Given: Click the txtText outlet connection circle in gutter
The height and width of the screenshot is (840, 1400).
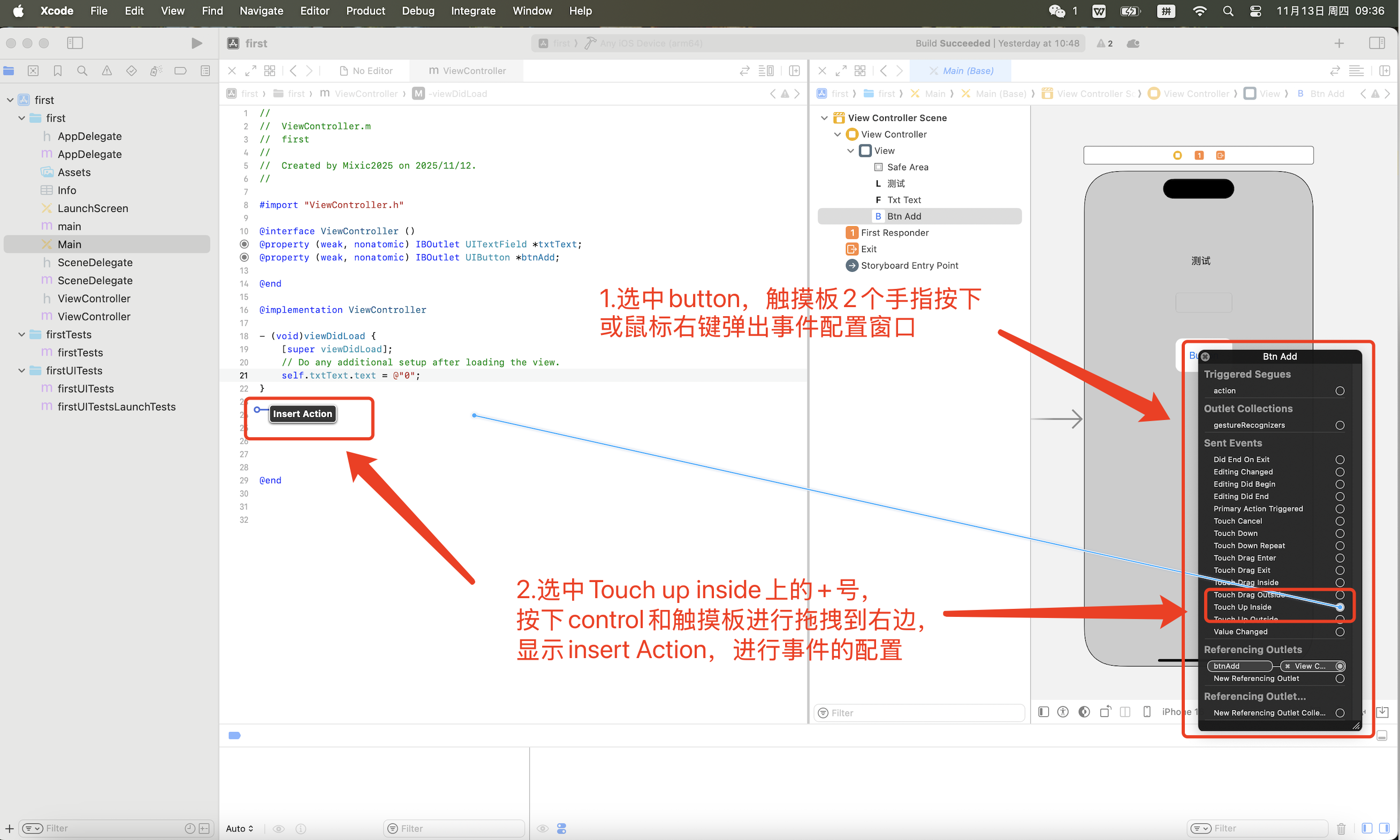Looking at the screenshot, I should pos(244,244).
